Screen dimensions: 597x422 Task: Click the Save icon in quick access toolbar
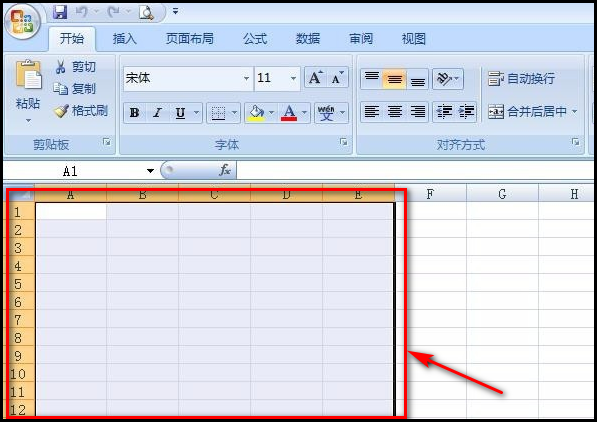60,12
